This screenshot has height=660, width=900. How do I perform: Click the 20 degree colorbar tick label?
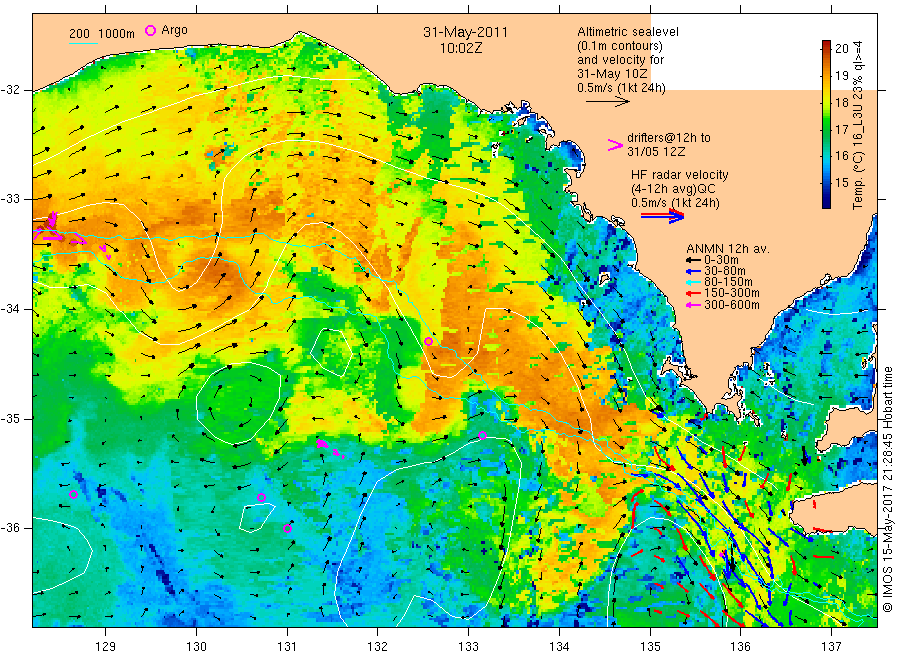(841, 49)
